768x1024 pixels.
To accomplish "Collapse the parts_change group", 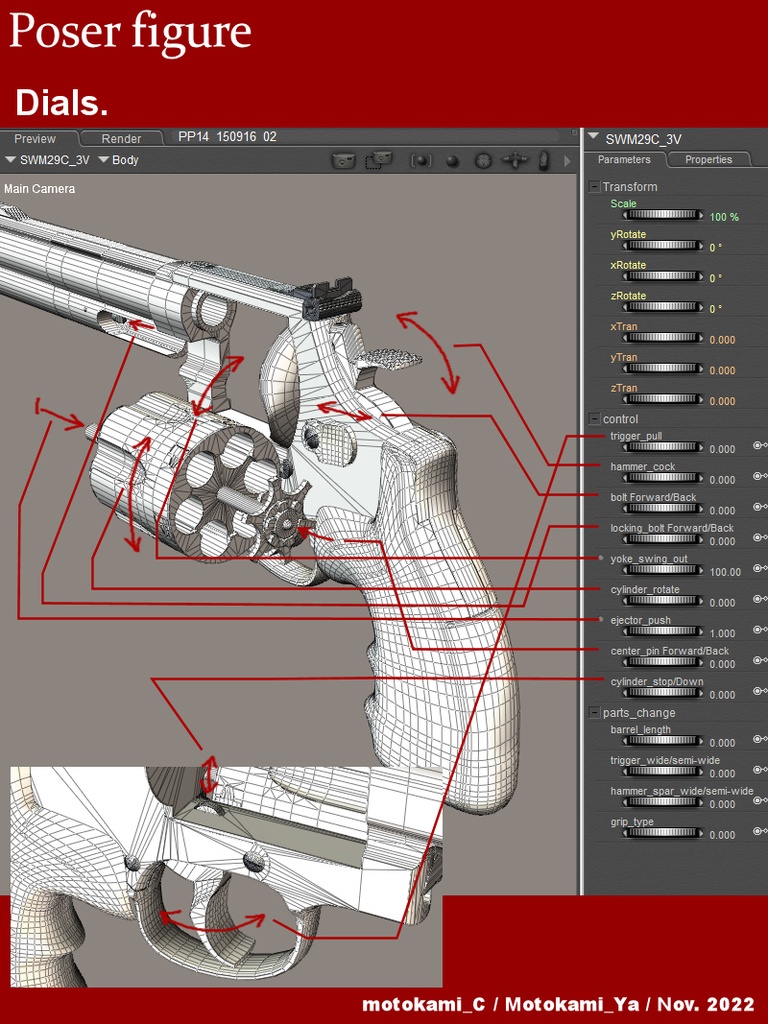I will click(x=594, y=712).
